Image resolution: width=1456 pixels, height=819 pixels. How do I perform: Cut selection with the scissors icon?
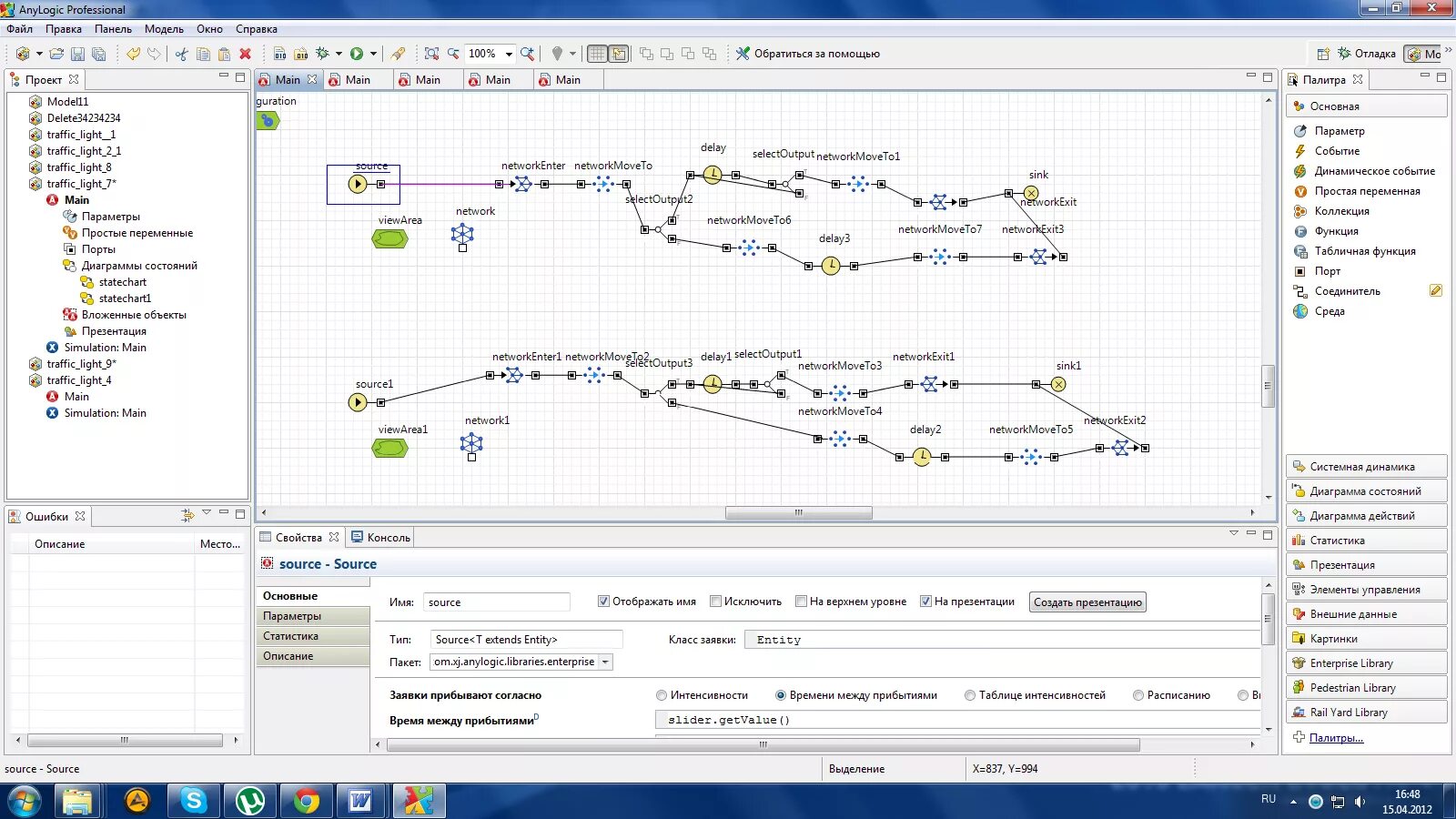(x=181, y=54)
